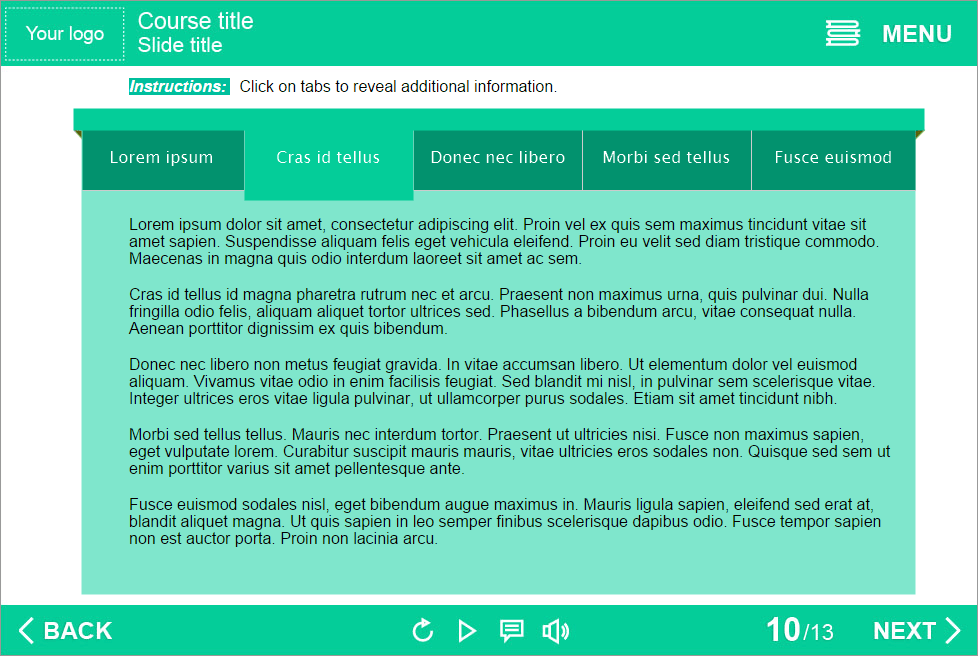Click the slide counter showing 10/13

pyautogui.click(x=799, y=630)
